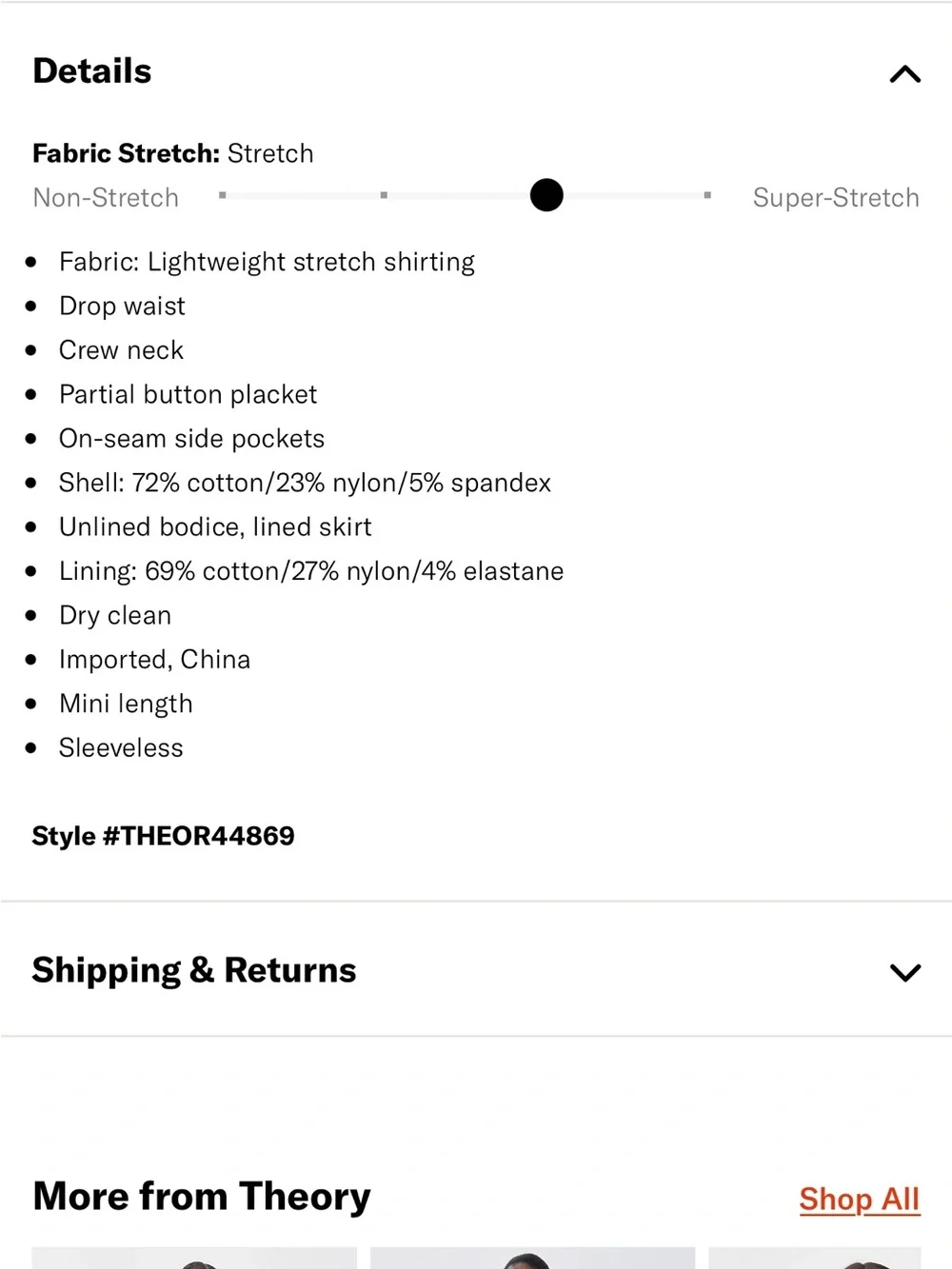Open first product thumbnail under Theory
Image resolution: width=952 pixels, height=1269 pixels.
194,1258
